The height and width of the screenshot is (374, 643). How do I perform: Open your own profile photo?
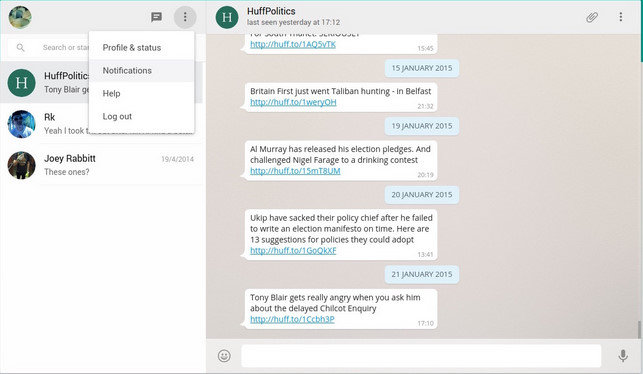tap(20, 17)
